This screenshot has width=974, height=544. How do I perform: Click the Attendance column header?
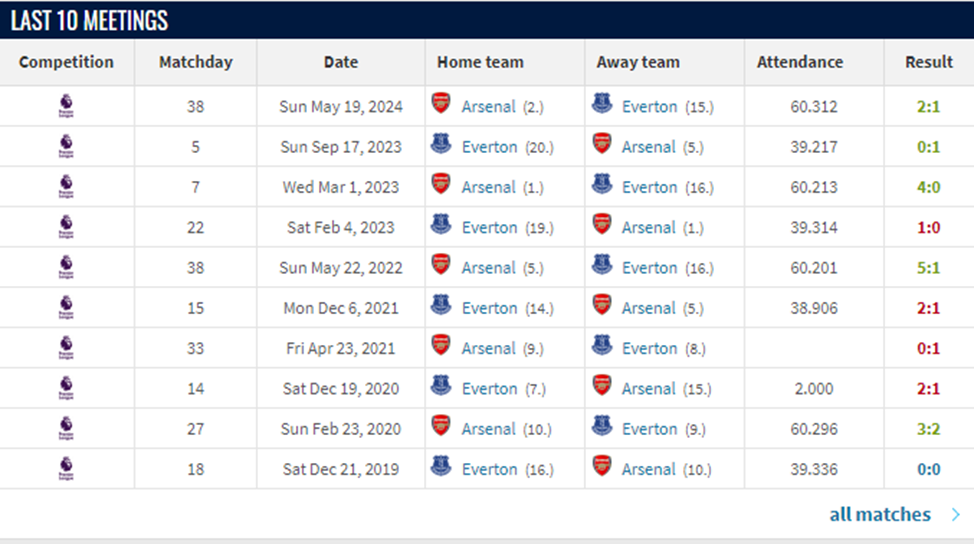coord(799,62)
